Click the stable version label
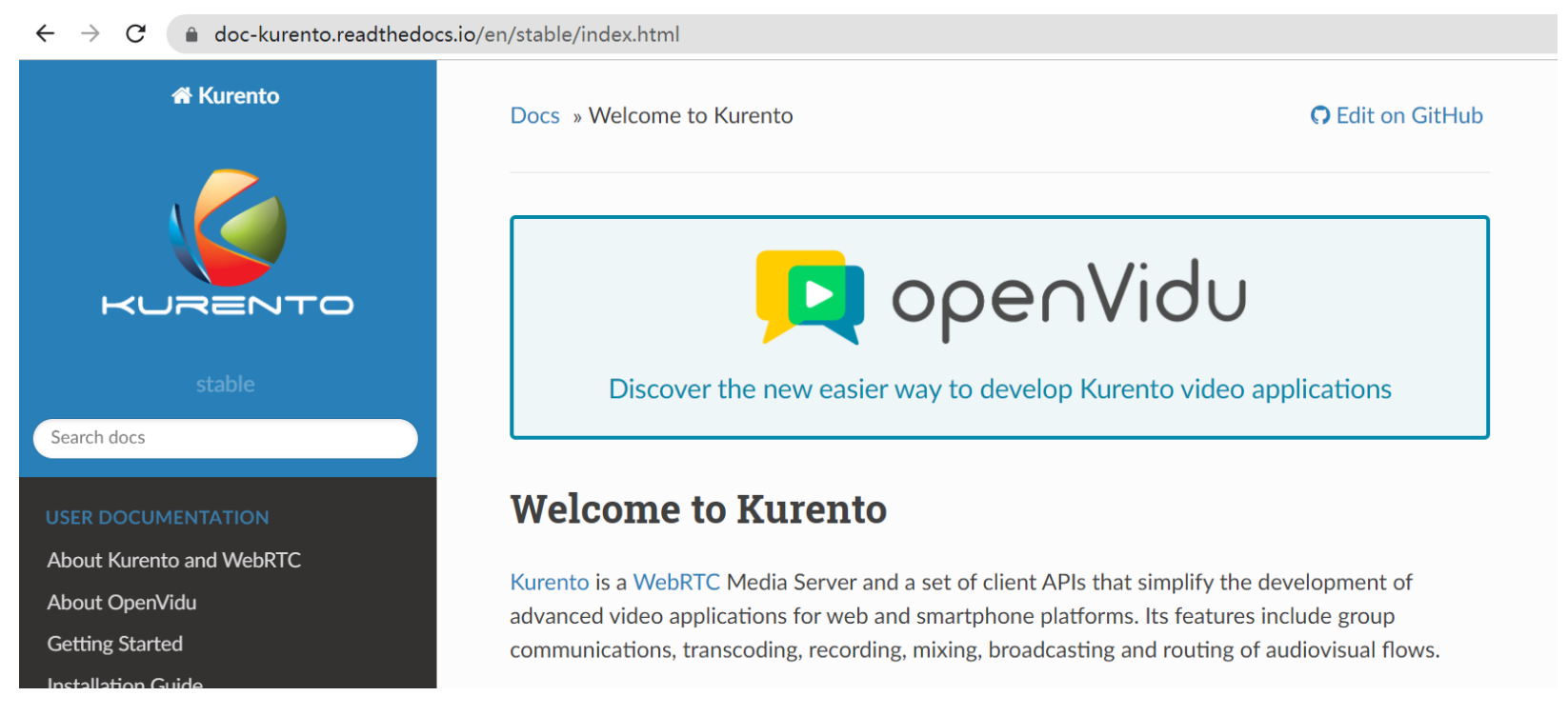This screenshot has height=716, width=1568. [225, 385]
